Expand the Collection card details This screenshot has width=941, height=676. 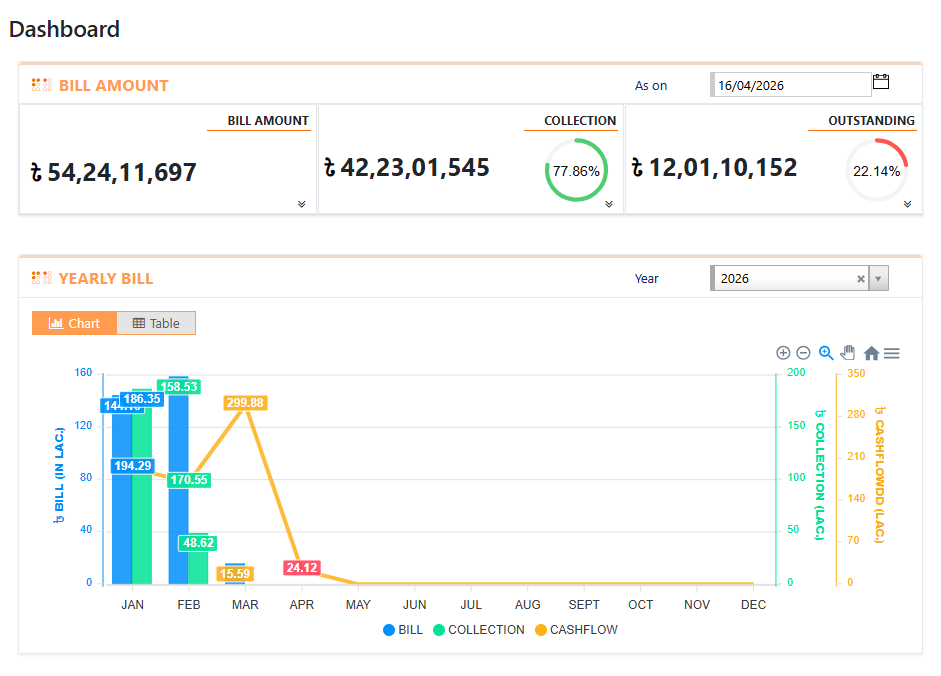(608, 204)
